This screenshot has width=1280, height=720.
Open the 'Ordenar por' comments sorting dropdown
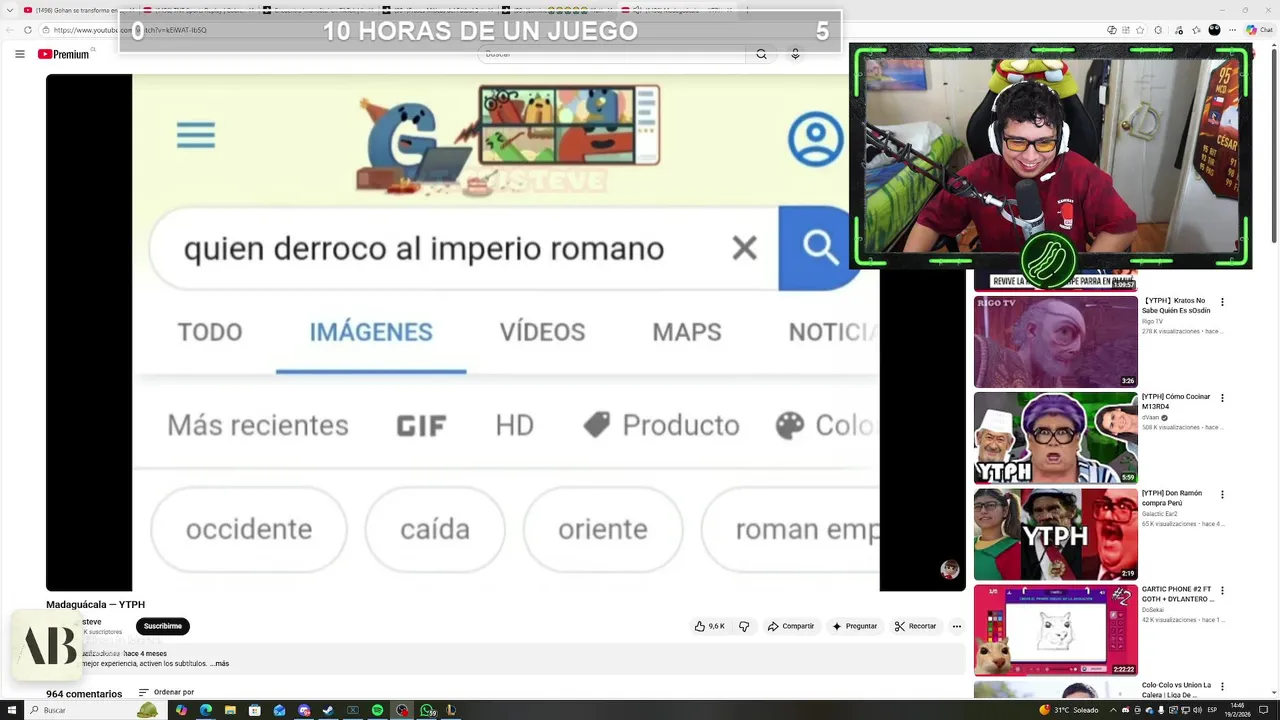(166, 692)
